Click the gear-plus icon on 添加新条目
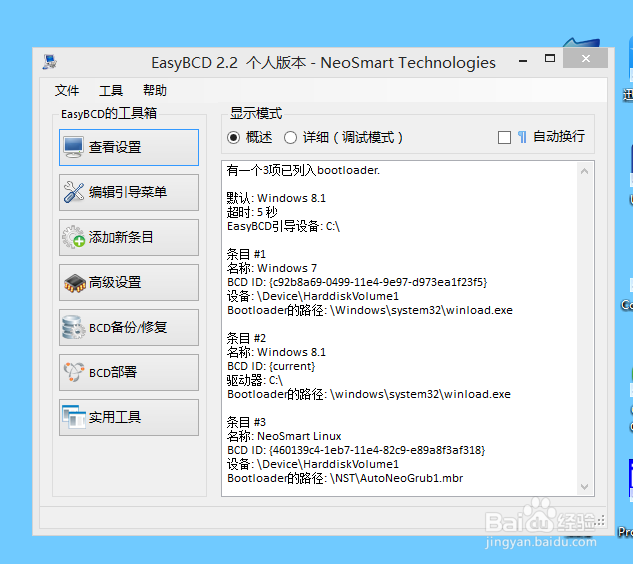The height and width of the screenshot is (564, 633). (73, 237)
